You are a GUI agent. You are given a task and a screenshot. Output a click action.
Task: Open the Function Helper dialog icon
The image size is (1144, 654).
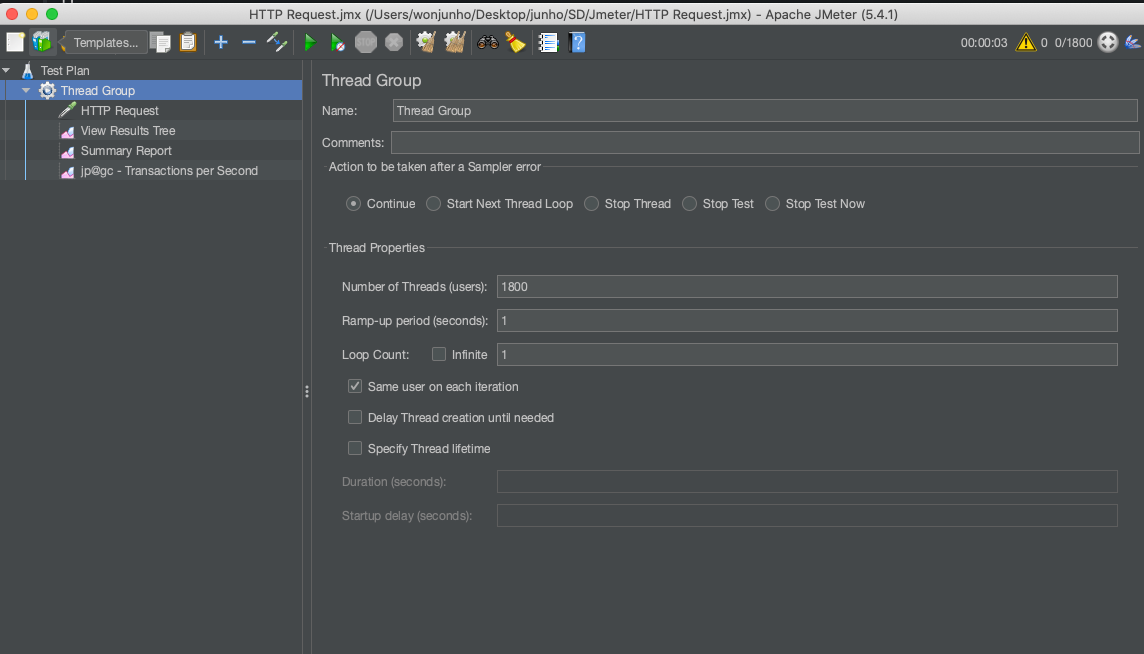tap(549, 42)
